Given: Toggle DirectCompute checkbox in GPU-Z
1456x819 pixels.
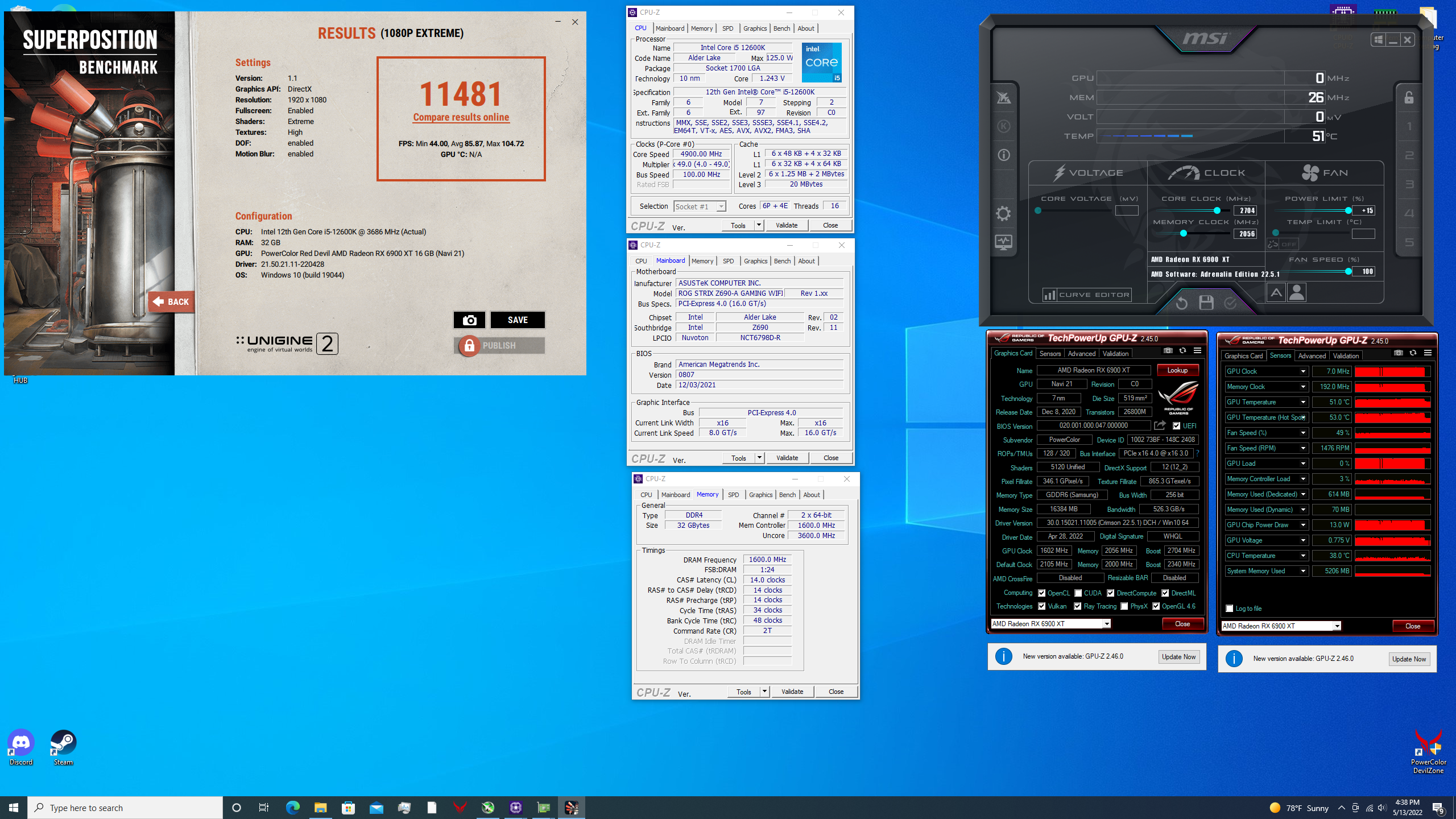Looking at the screenshot, I should coord(1110,593).
